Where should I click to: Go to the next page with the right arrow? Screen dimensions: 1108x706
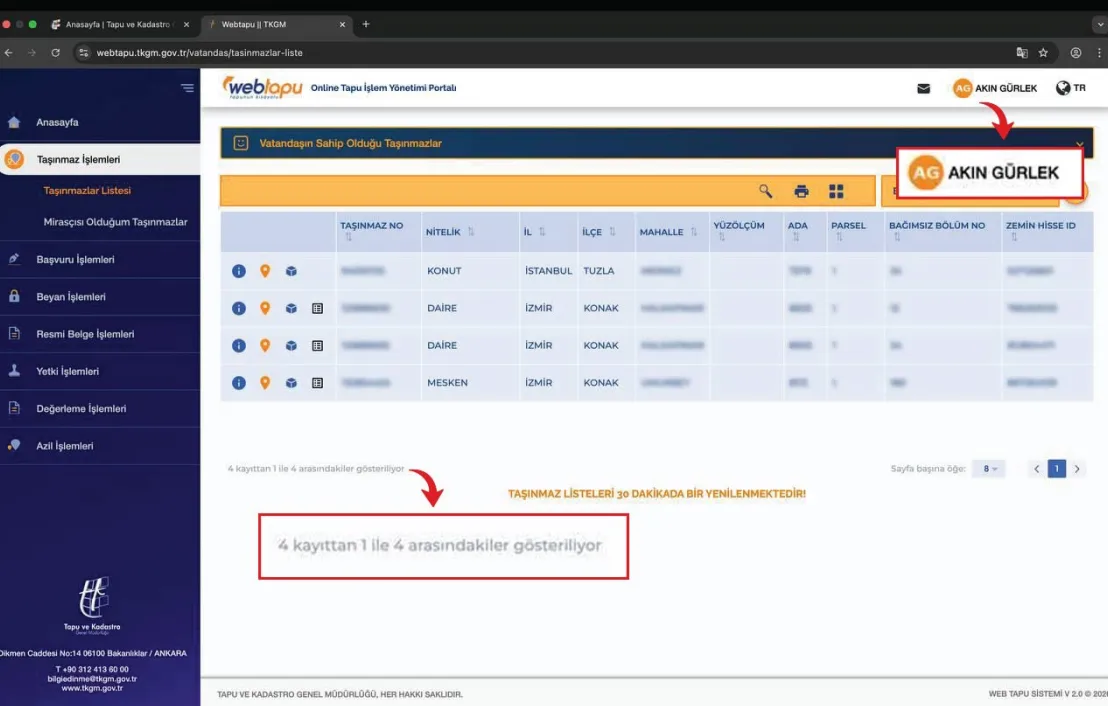coord(1077,467)
